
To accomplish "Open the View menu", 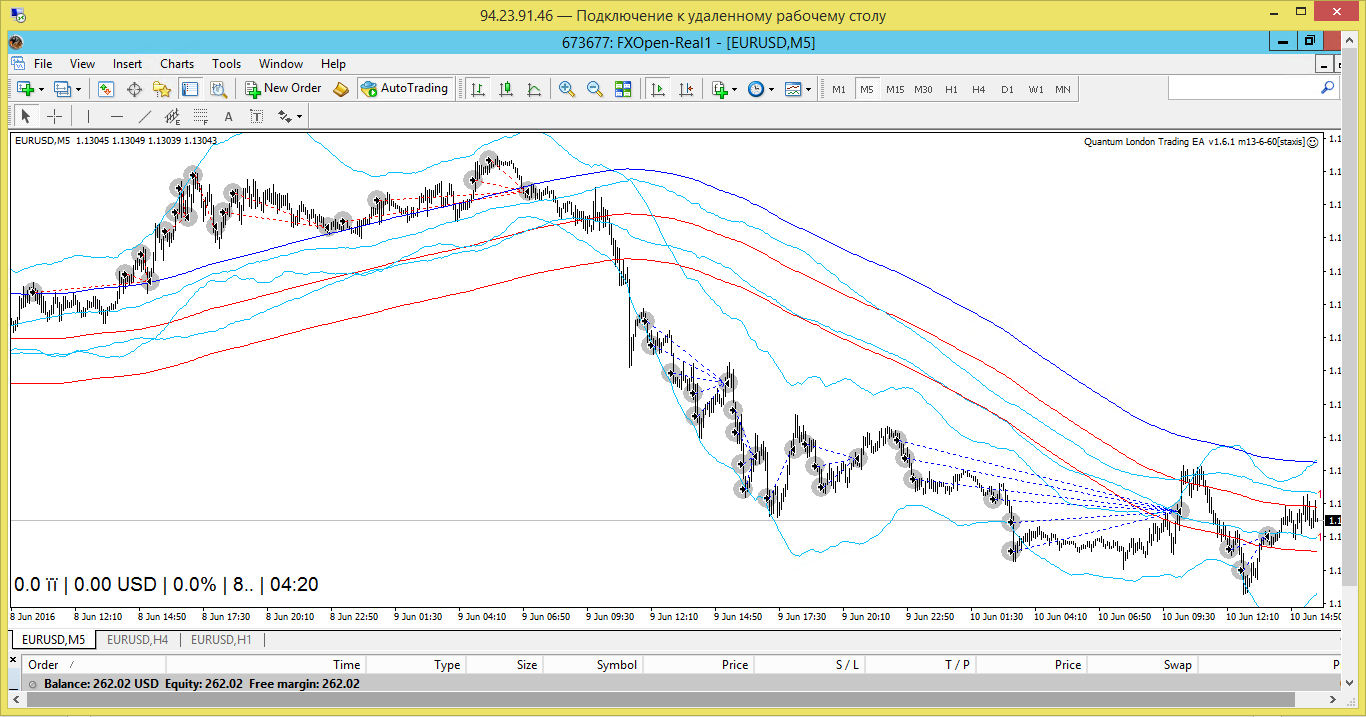I will click(82, 64).
